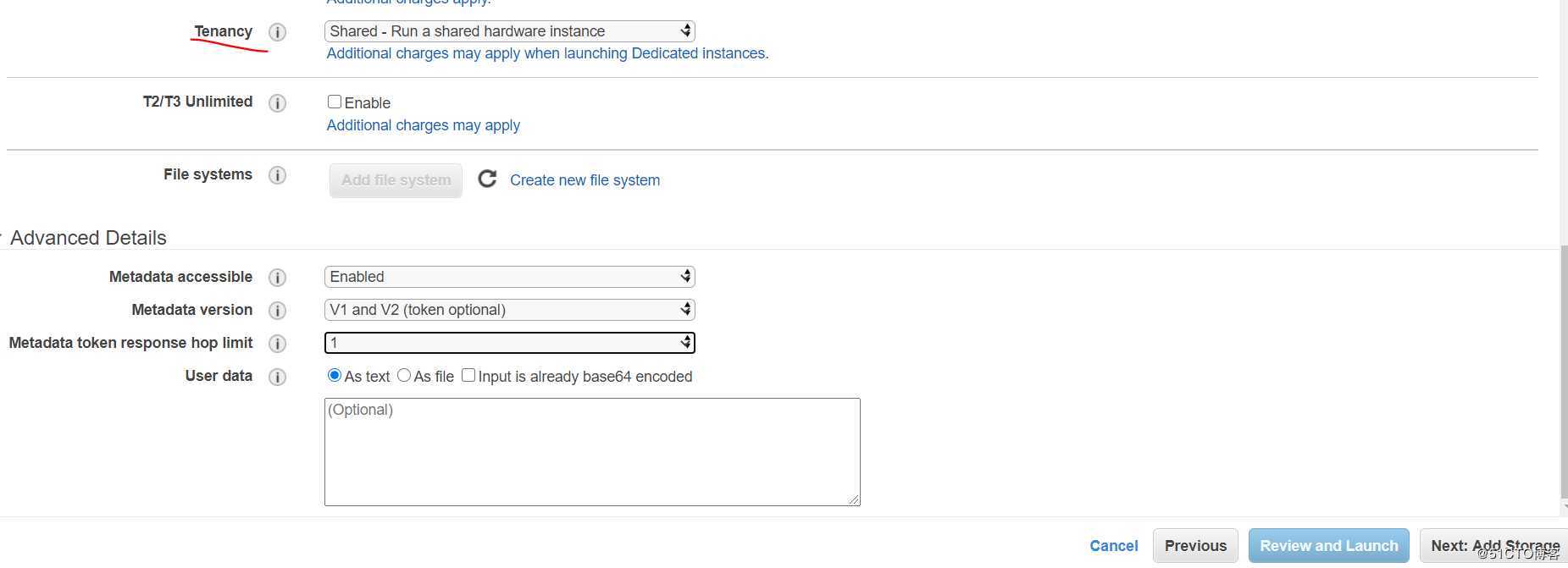Click the Metadata token response hop limit label

(130, 343)
